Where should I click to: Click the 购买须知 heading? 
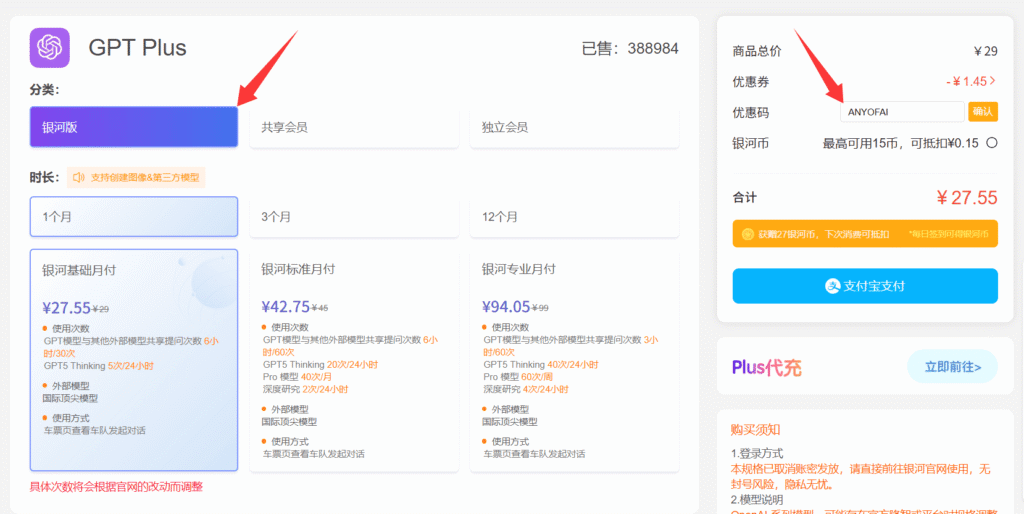click(756, 430)
